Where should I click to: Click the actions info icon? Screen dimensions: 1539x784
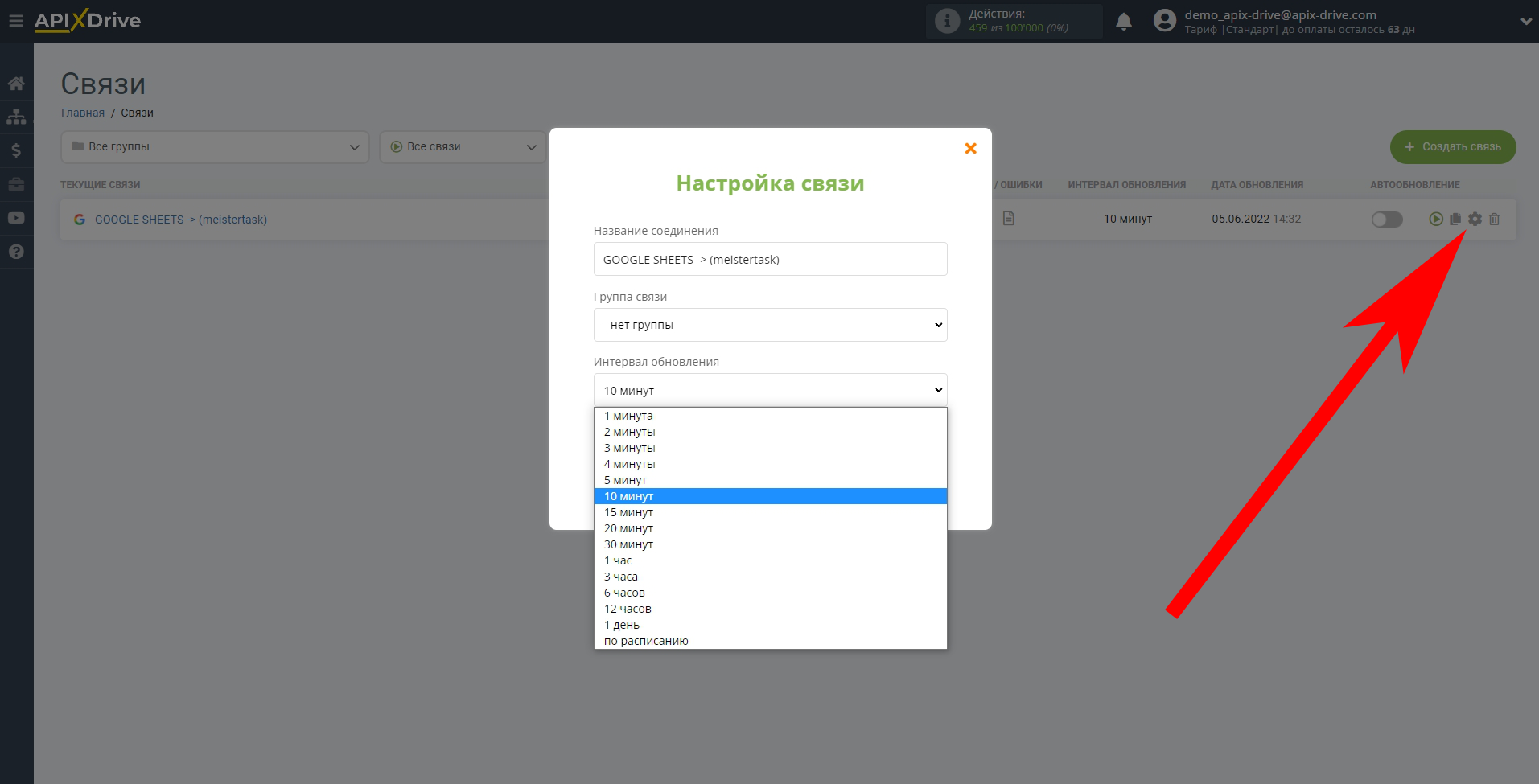tap(948, 21)
